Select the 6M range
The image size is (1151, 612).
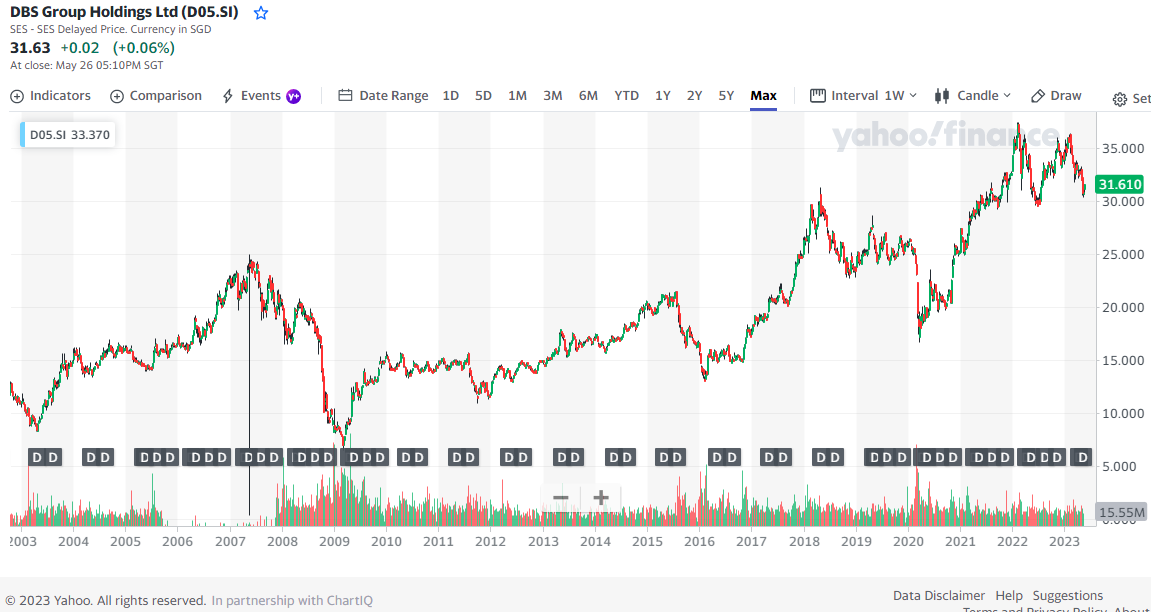click(x=588, y=95)
